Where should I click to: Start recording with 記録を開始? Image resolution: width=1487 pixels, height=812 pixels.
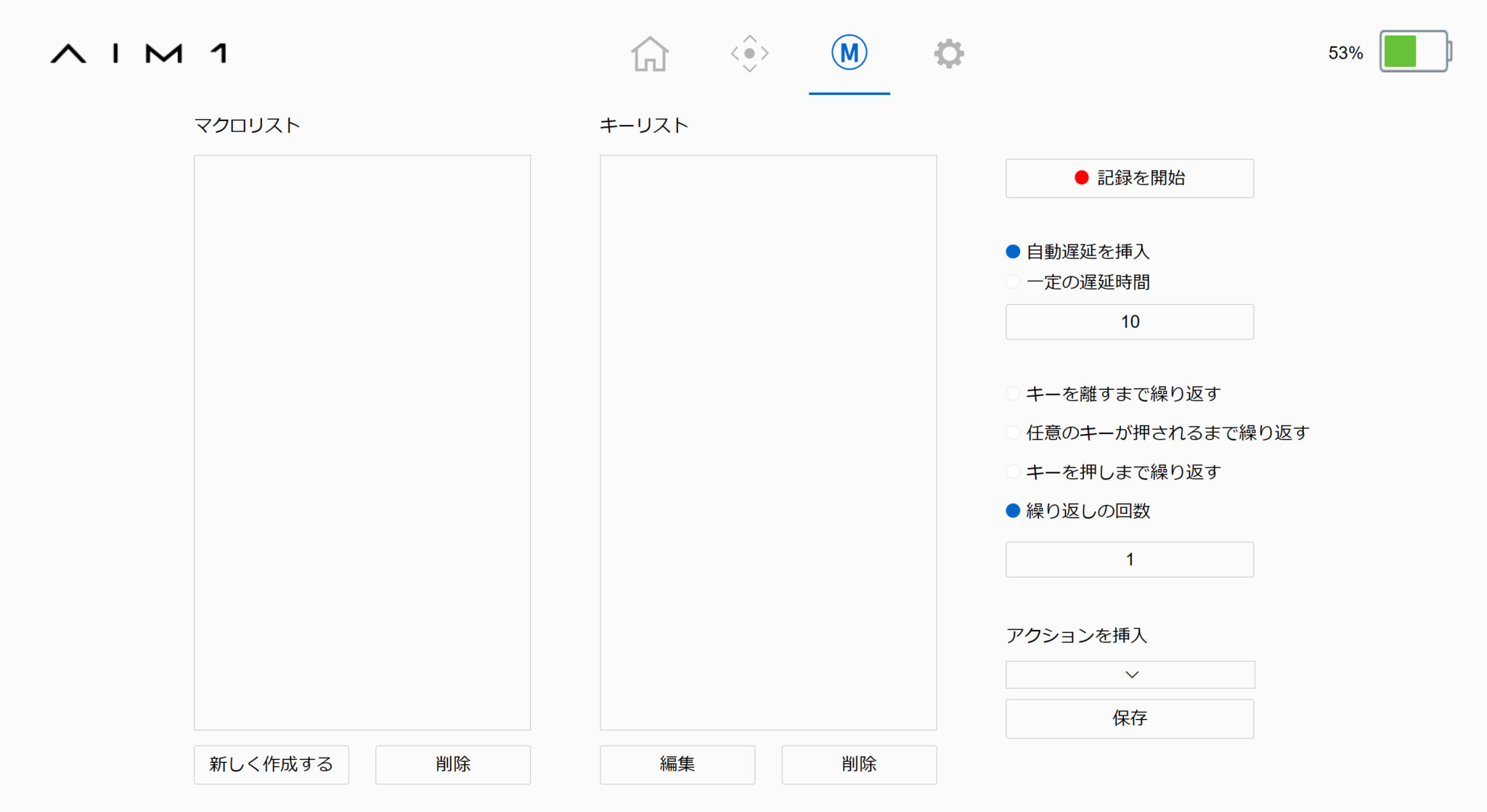(x=1128, y=178)
